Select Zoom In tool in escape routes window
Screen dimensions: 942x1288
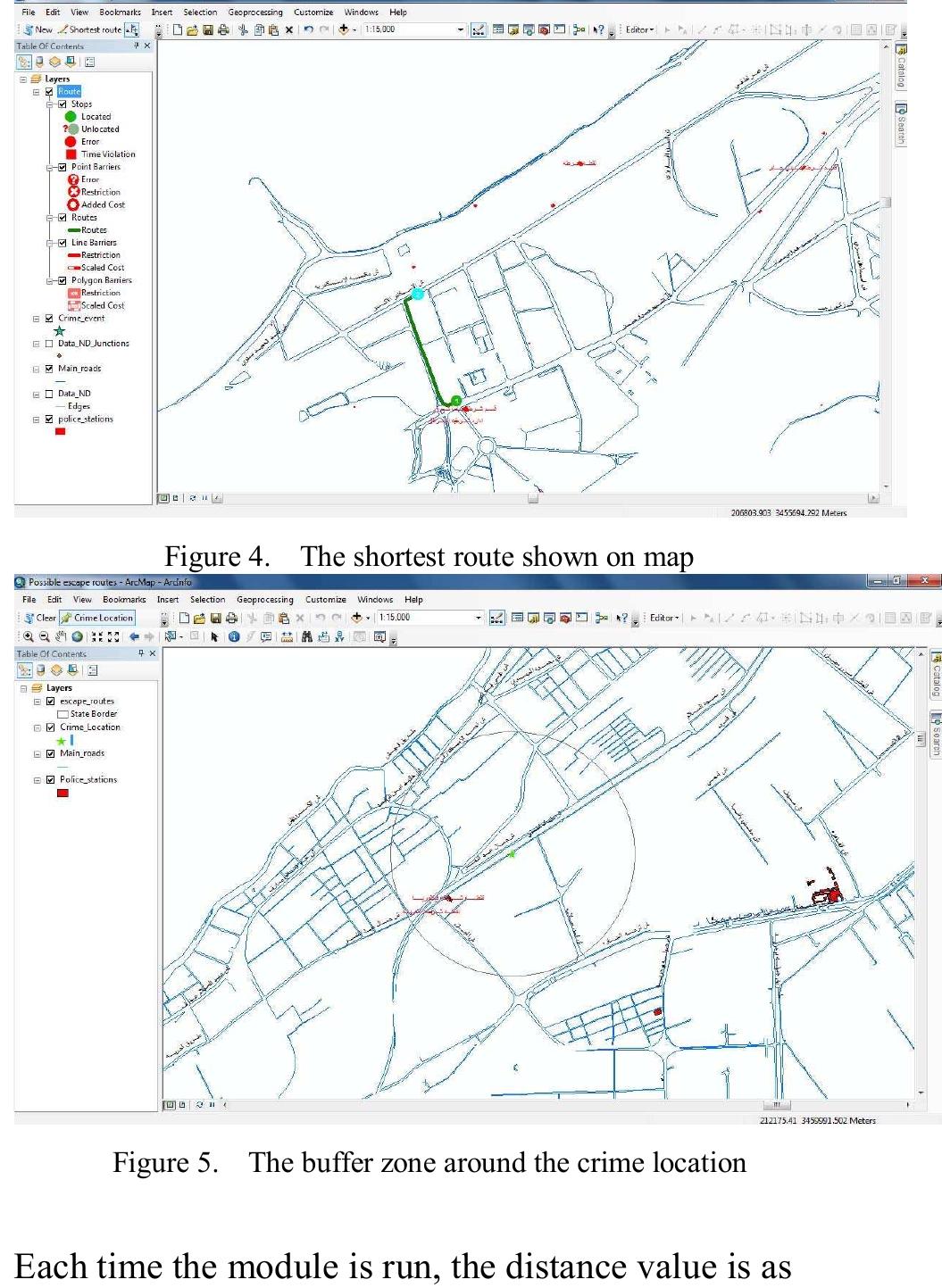point(29,636)
